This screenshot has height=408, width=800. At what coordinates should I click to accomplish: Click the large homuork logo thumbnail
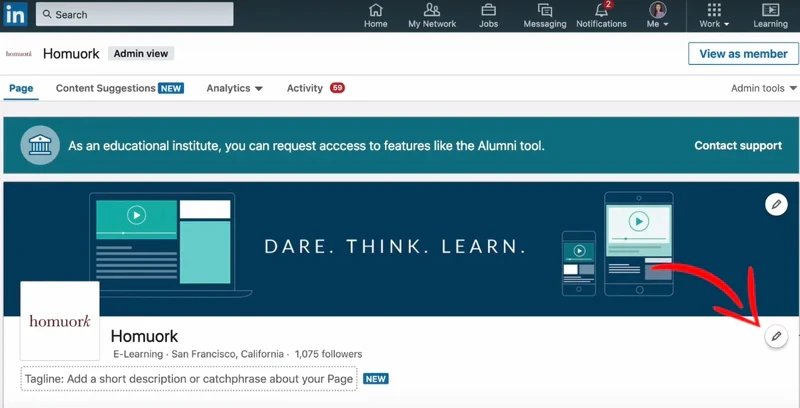point(60,321)
